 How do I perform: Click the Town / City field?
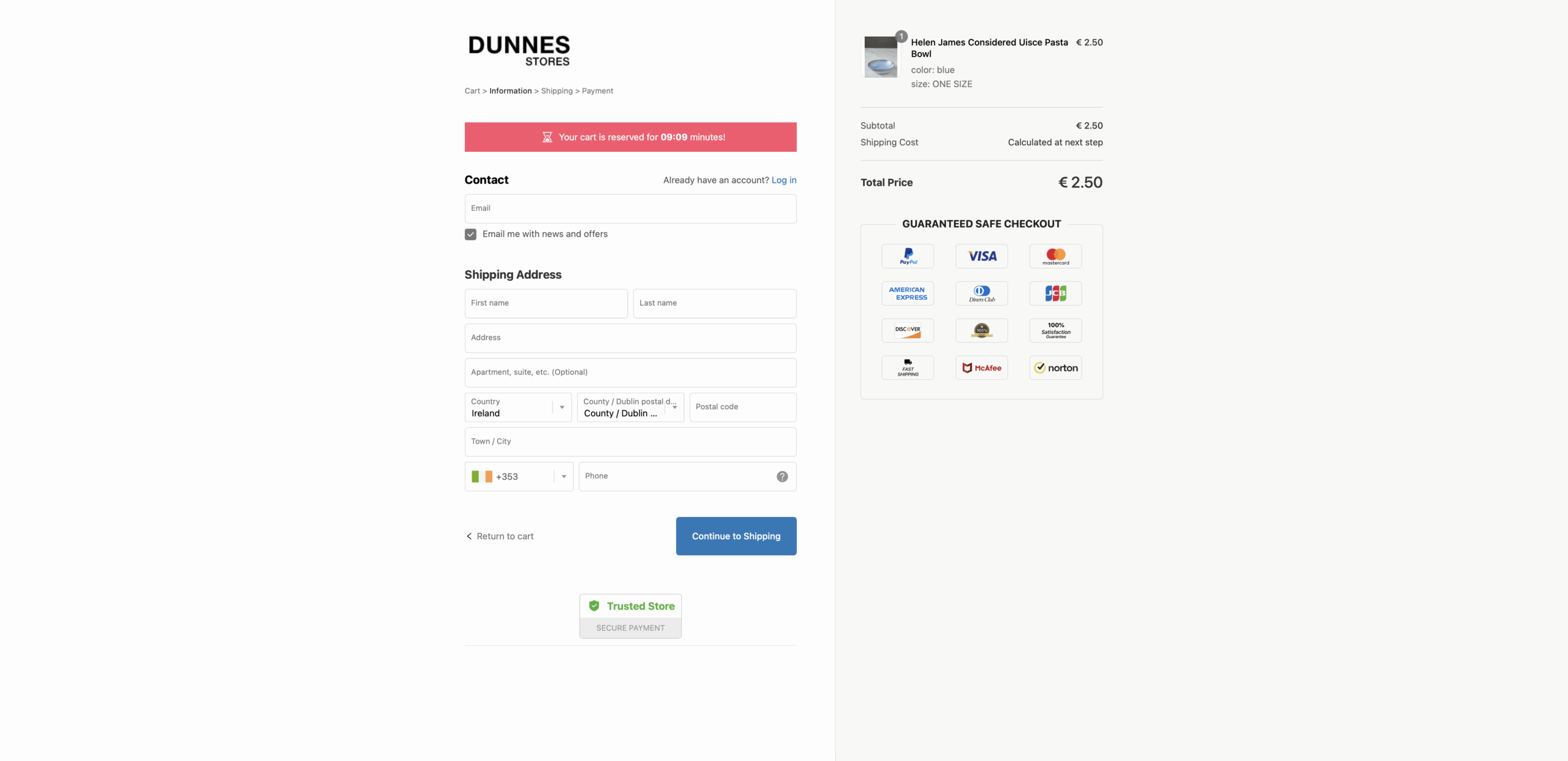(x=630, y=442)
